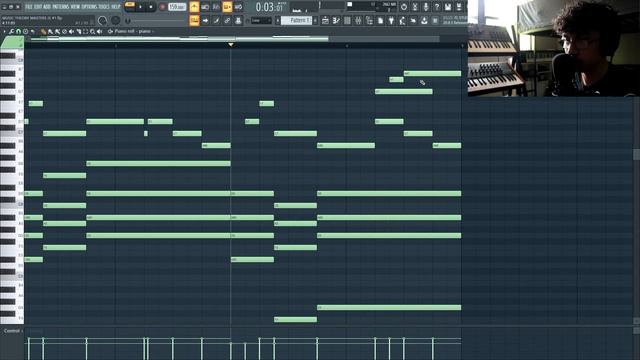Click the red record button

point(162,7)
